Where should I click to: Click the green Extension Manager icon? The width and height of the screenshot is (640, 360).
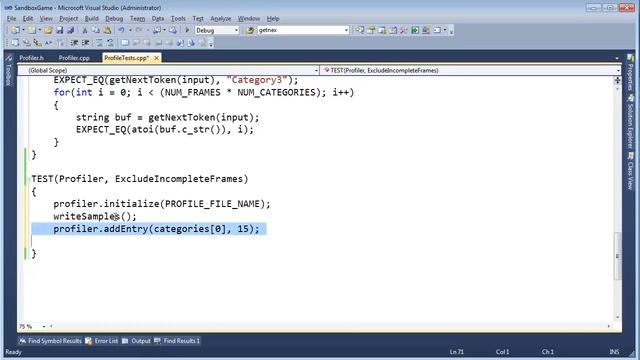[415, 30]
